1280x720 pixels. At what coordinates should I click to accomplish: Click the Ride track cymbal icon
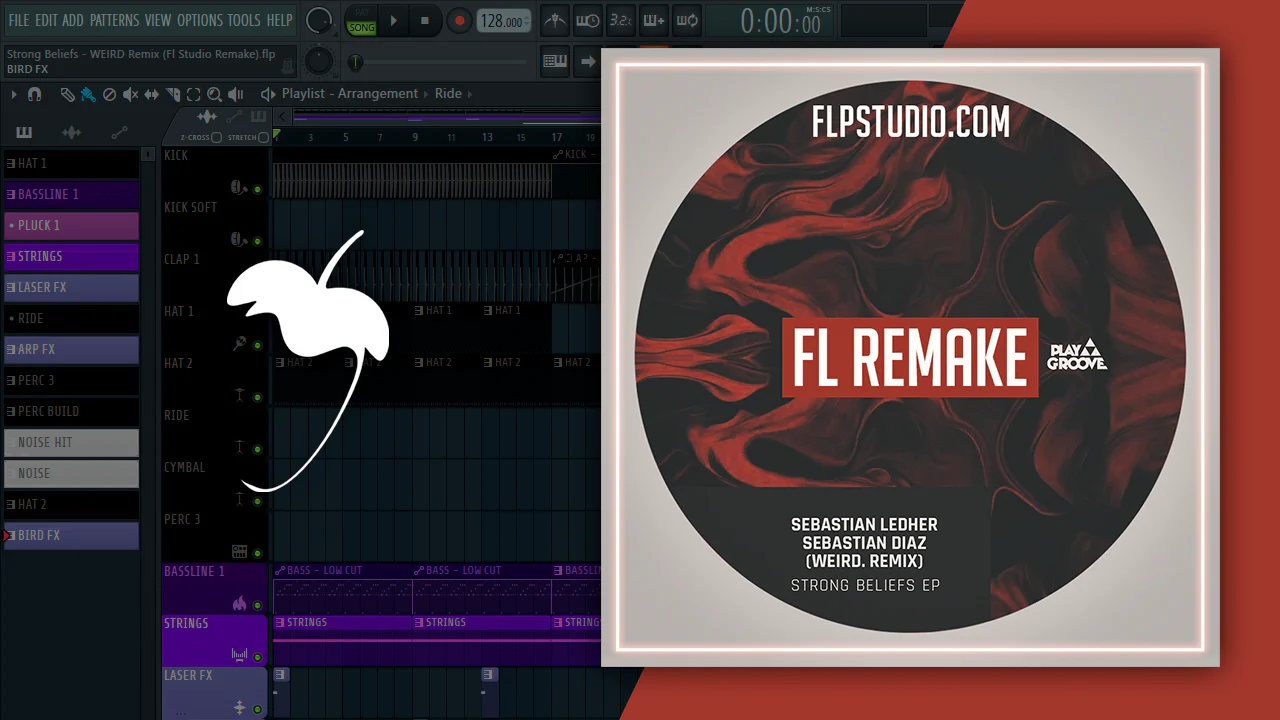point(239,448)
